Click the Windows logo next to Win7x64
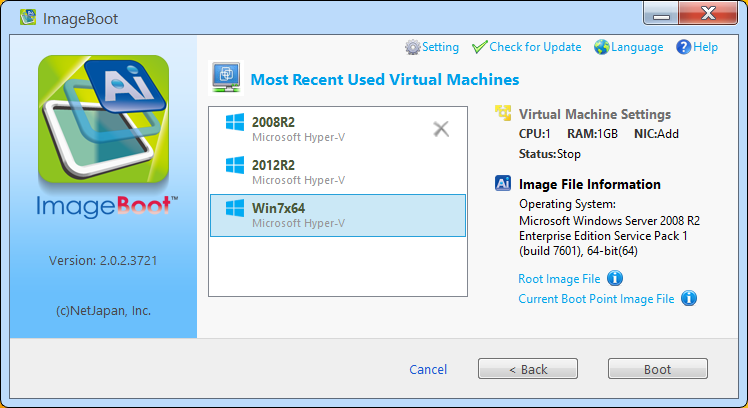 coord(235,208)
